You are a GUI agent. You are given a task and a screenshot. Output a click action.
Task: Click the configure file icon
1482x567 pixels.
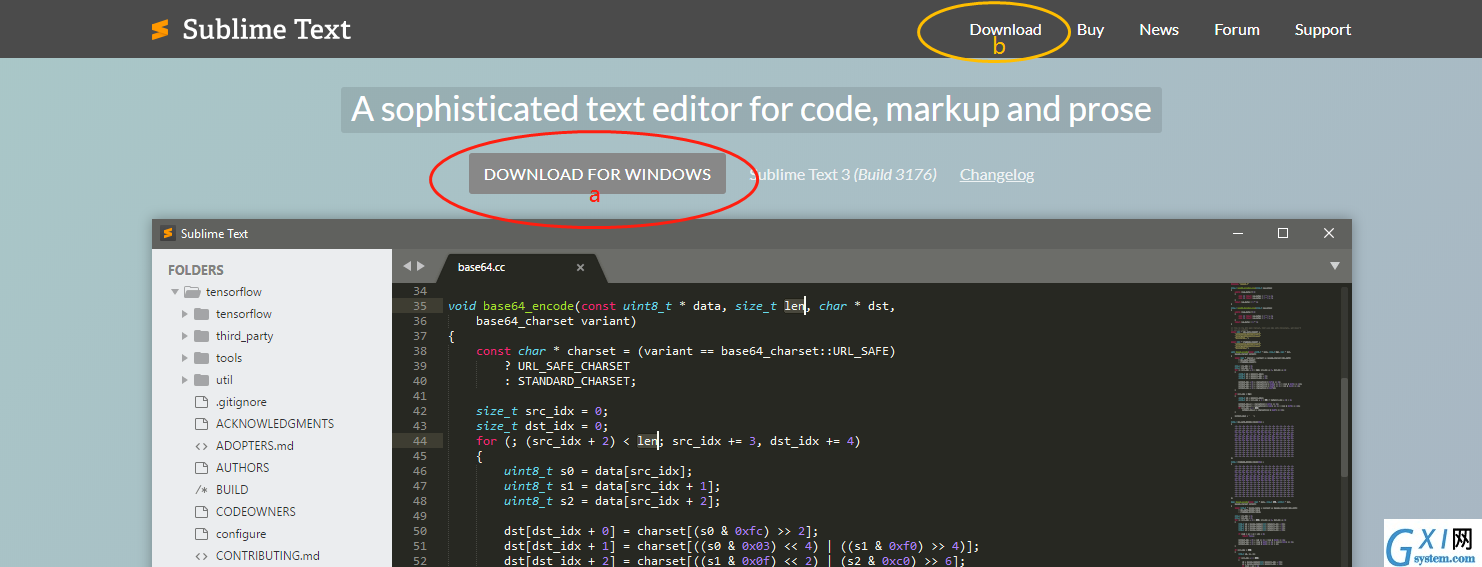click(x=201, y=534)
